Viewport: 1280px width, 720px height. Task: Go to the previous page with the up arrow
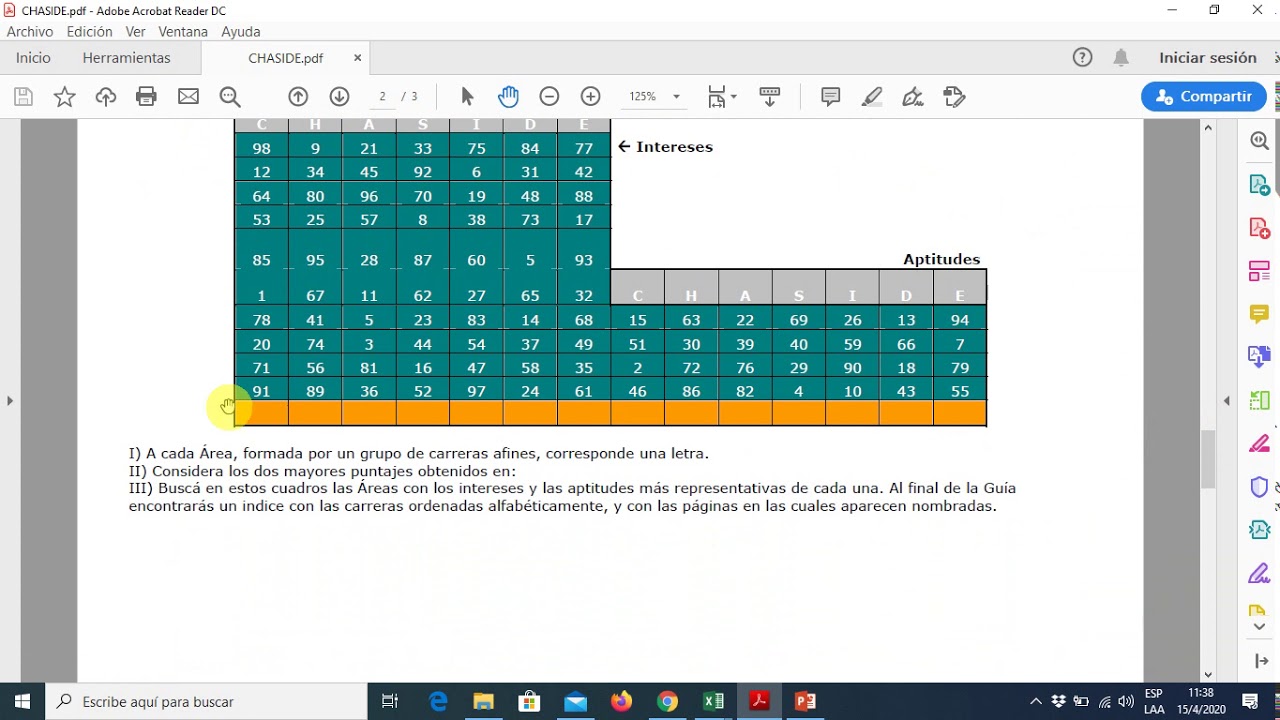(x=298, y=97)
